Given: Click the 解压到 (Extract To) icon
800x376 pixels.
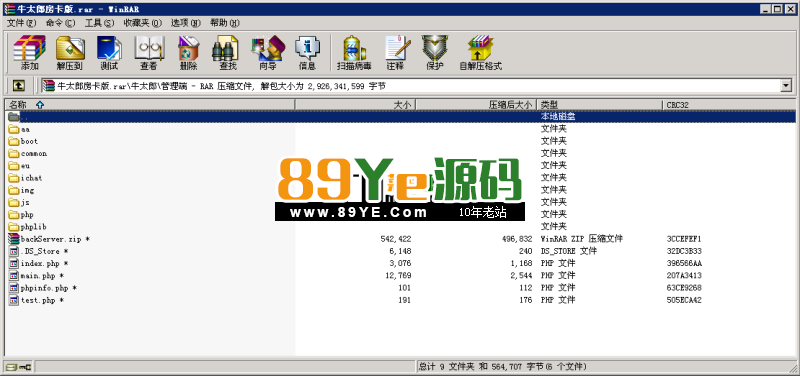Looking at the screenshot, I should coord(70,53).
